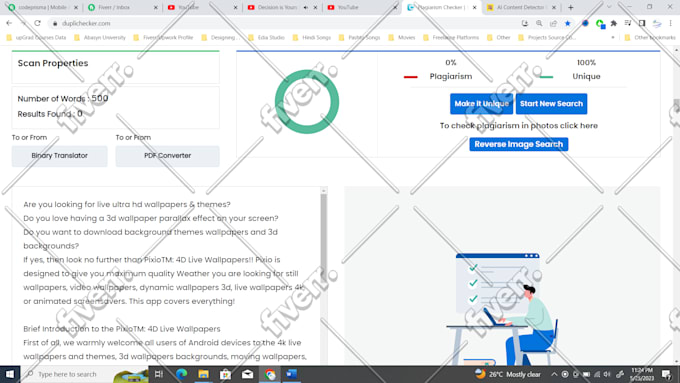Click the Reverse Image Search button
680x383 pixels.
coord(519,144)
